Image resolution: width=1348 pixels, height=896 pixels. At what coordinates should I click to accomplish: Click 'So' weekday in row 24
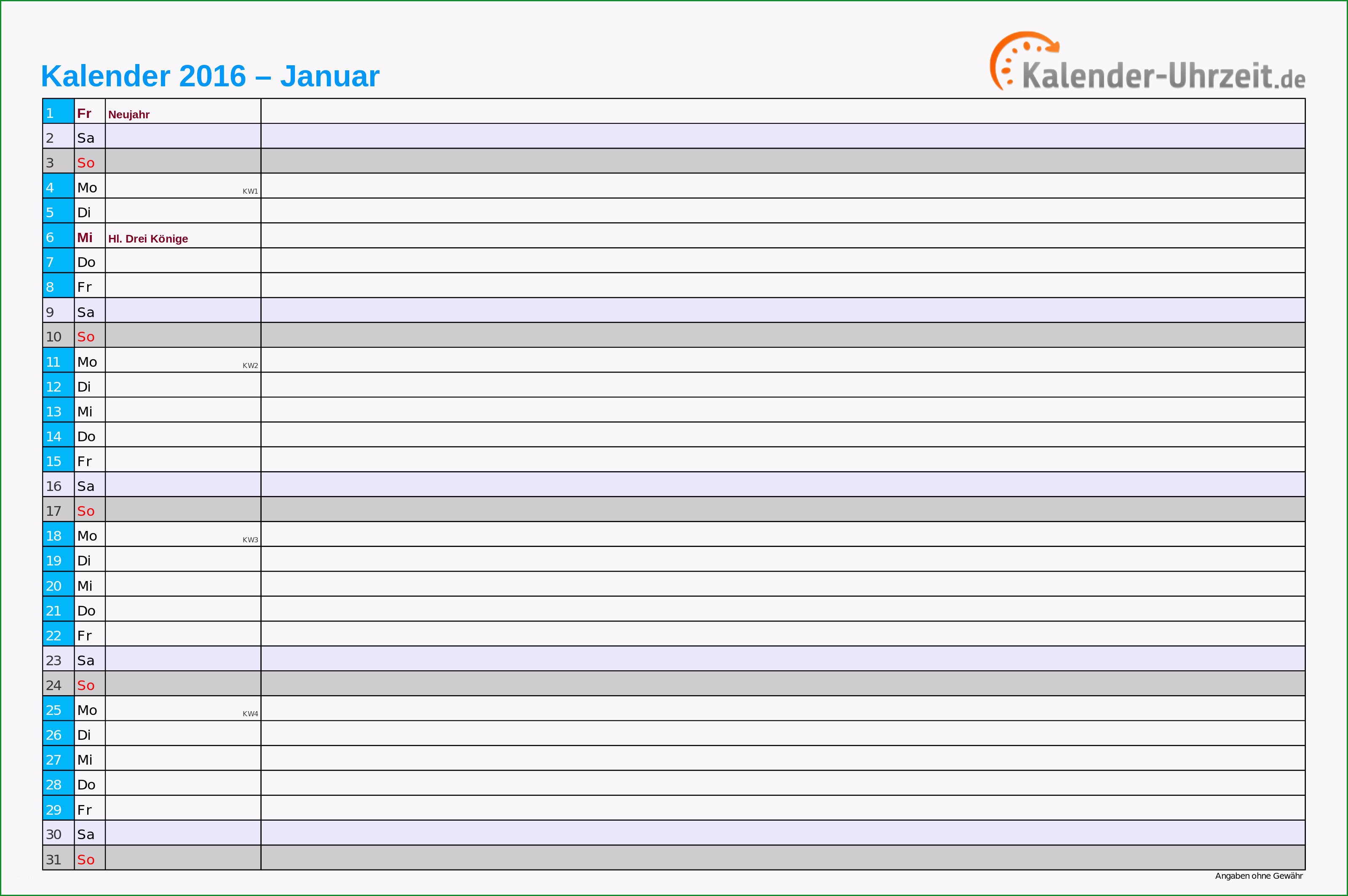[x=86, y=685]
